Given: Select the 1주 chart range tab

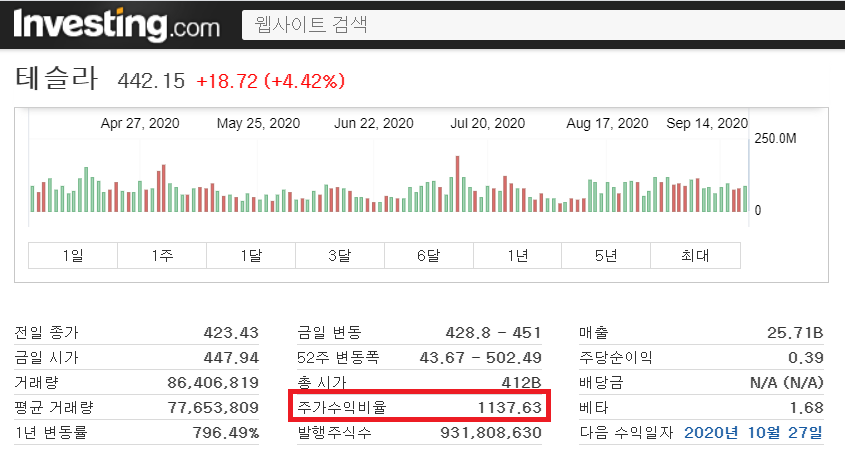Looking at the screenshot, I should [162, 255].
